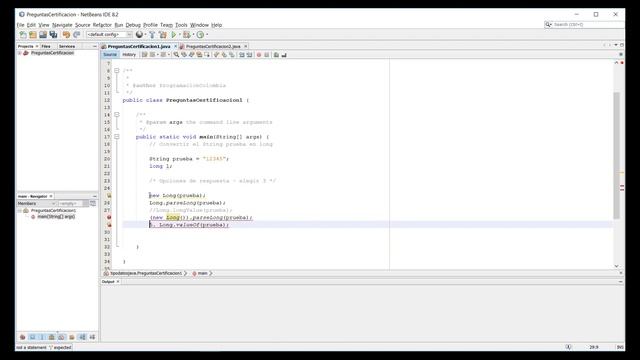
Task: Click the Find Selection magnifier icon
Action: click(x=176, y=55)
